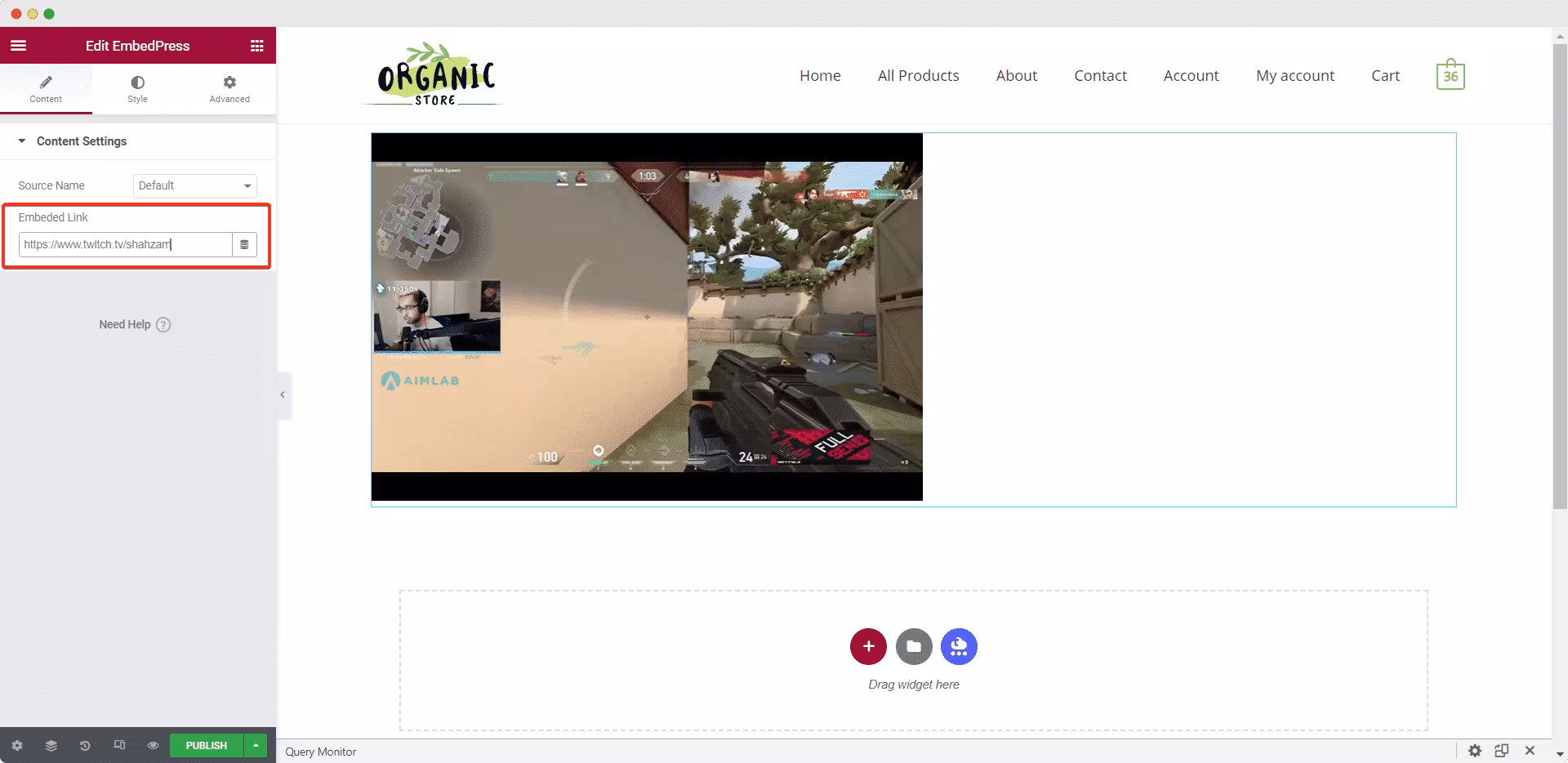Open the shopping bag showing 36
Screen dimensions: 1568x763
click(x=1450, y=74)
